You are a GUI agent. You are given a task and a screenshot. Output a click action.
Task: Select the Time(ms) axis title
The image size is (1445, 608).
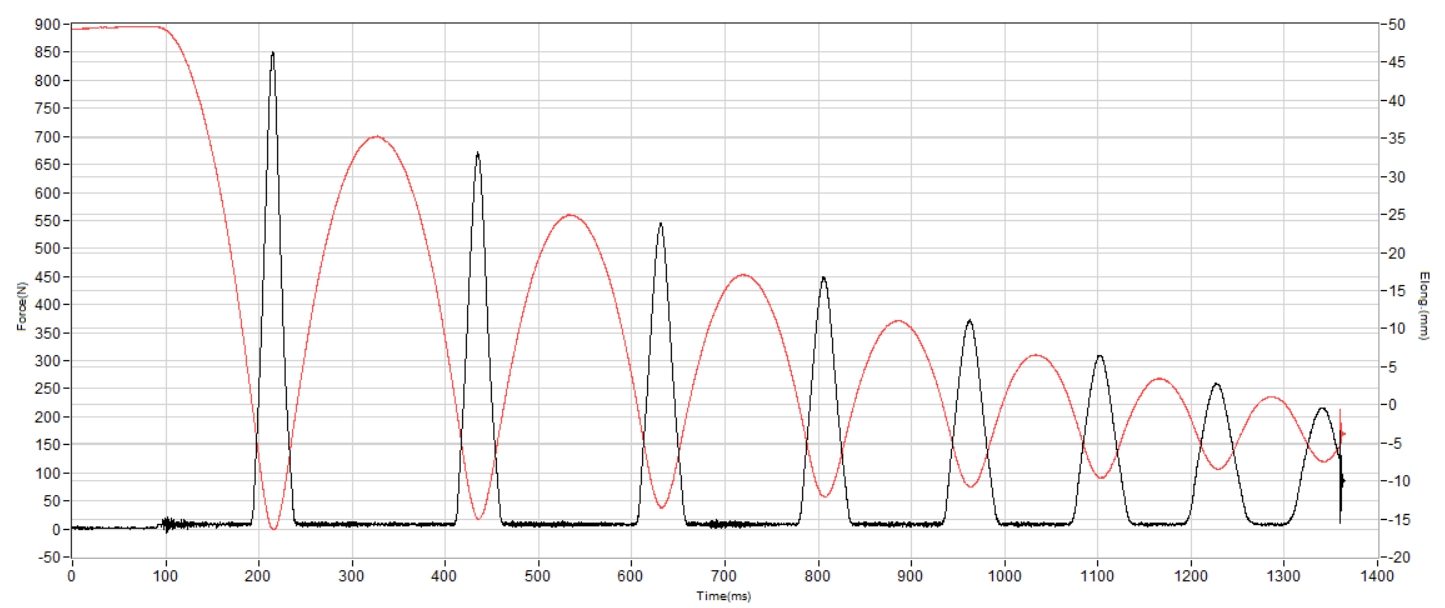click(724, 596)
